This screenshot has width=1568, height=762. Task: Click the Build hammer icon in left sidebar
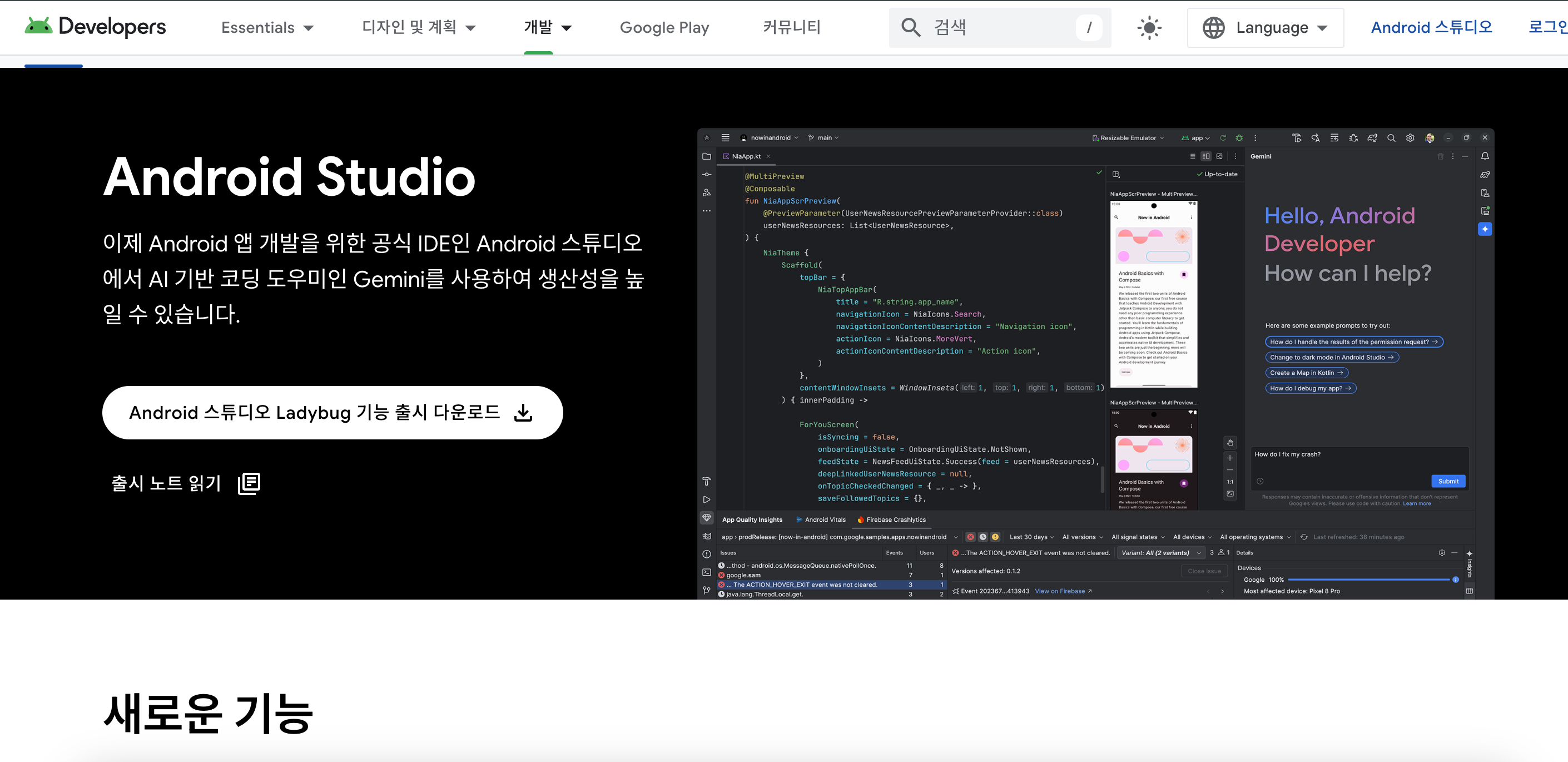tap(707, 482)
